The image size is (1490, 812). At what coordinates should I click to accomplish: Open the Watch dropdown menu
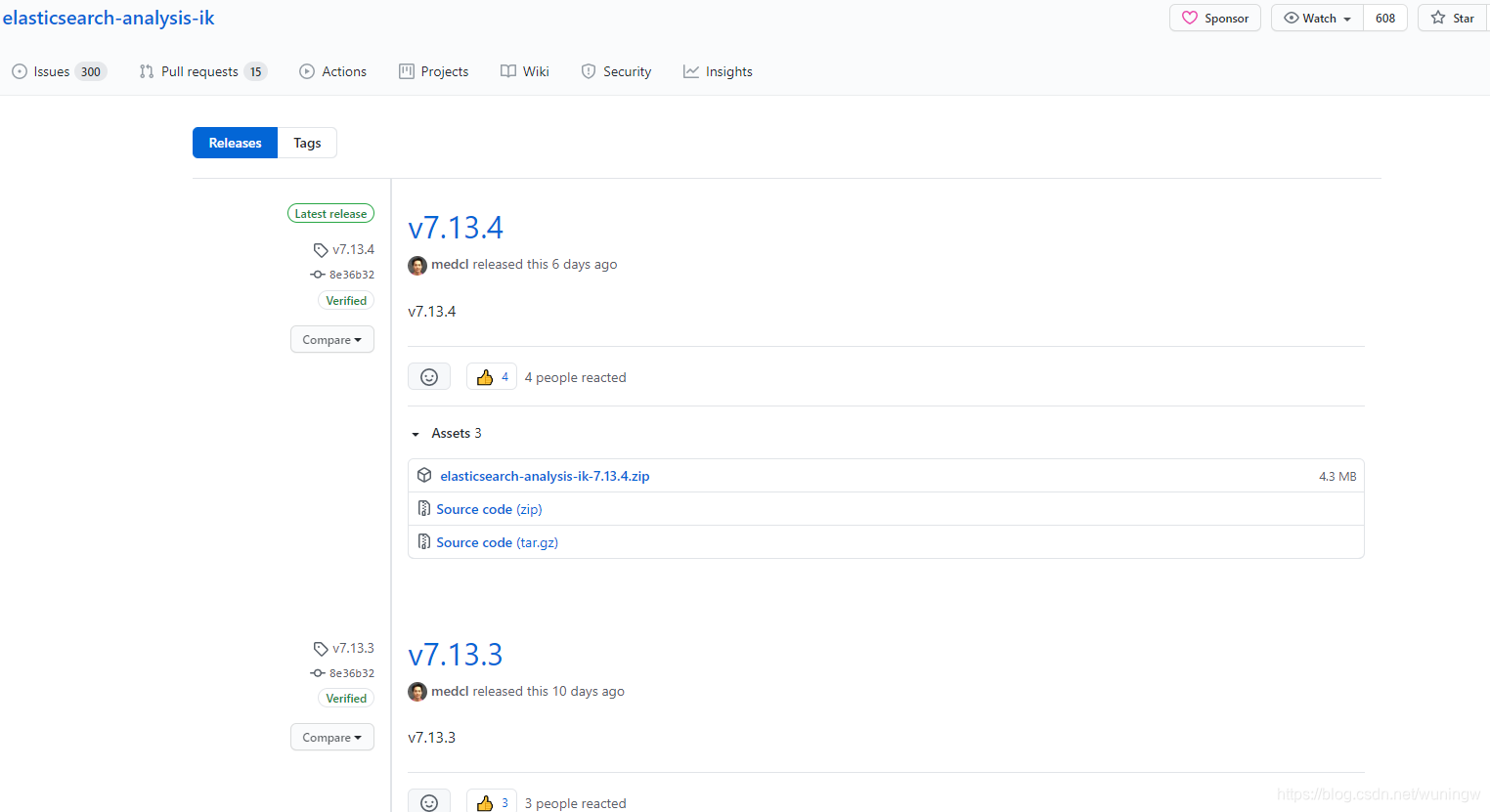point(1317,18)
